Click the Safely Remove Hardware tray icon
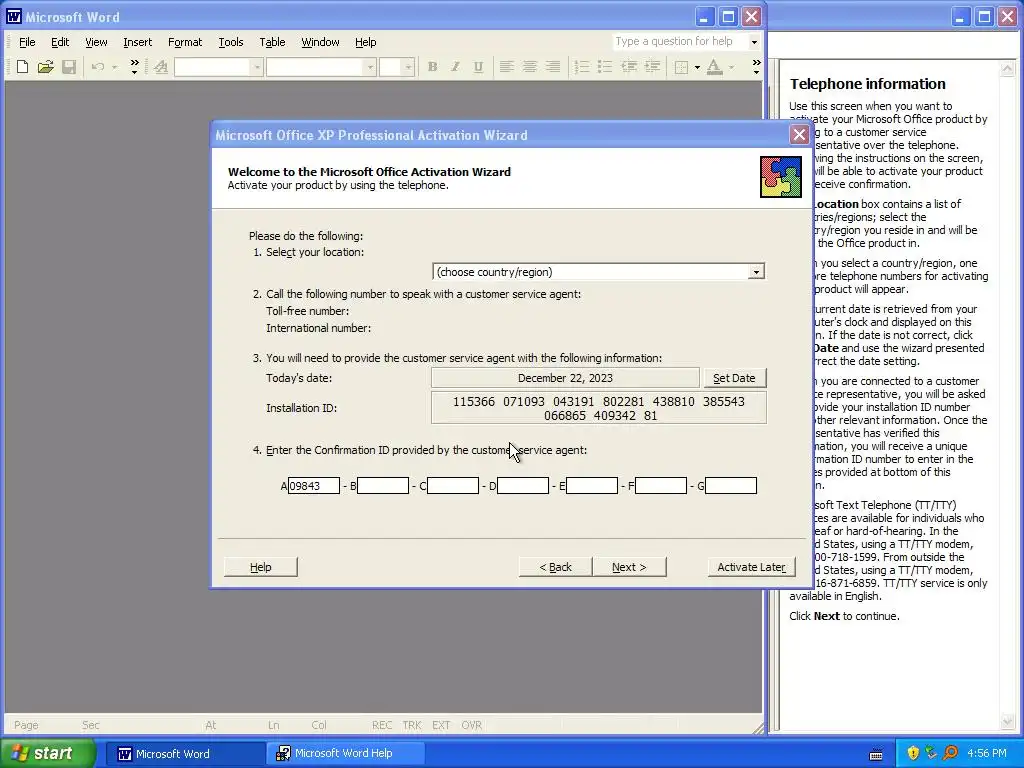The image size is (1024, 768). click(x=931, y=753)
